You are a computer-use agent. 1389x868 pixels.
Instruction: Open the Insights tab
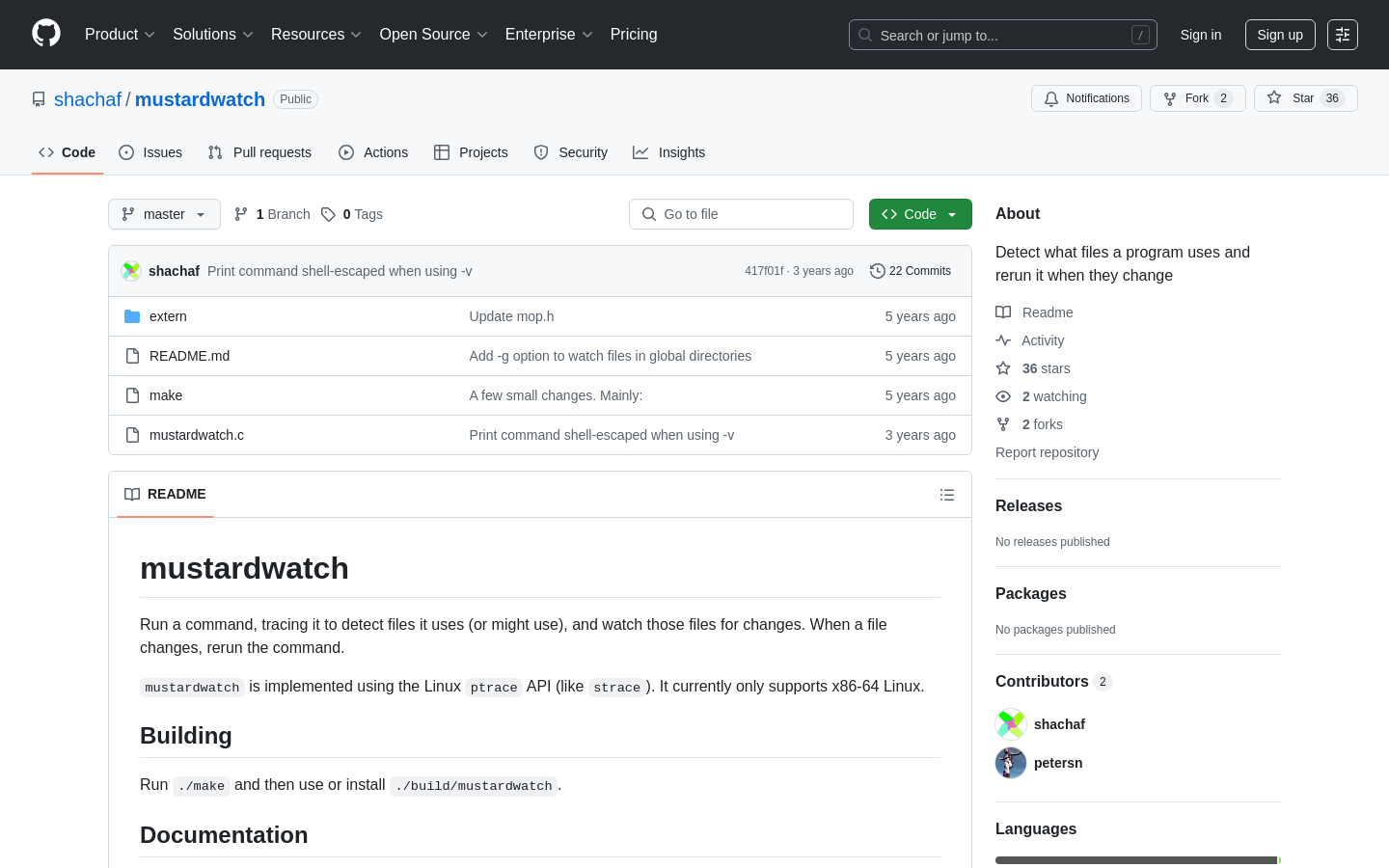coord(669,152)
